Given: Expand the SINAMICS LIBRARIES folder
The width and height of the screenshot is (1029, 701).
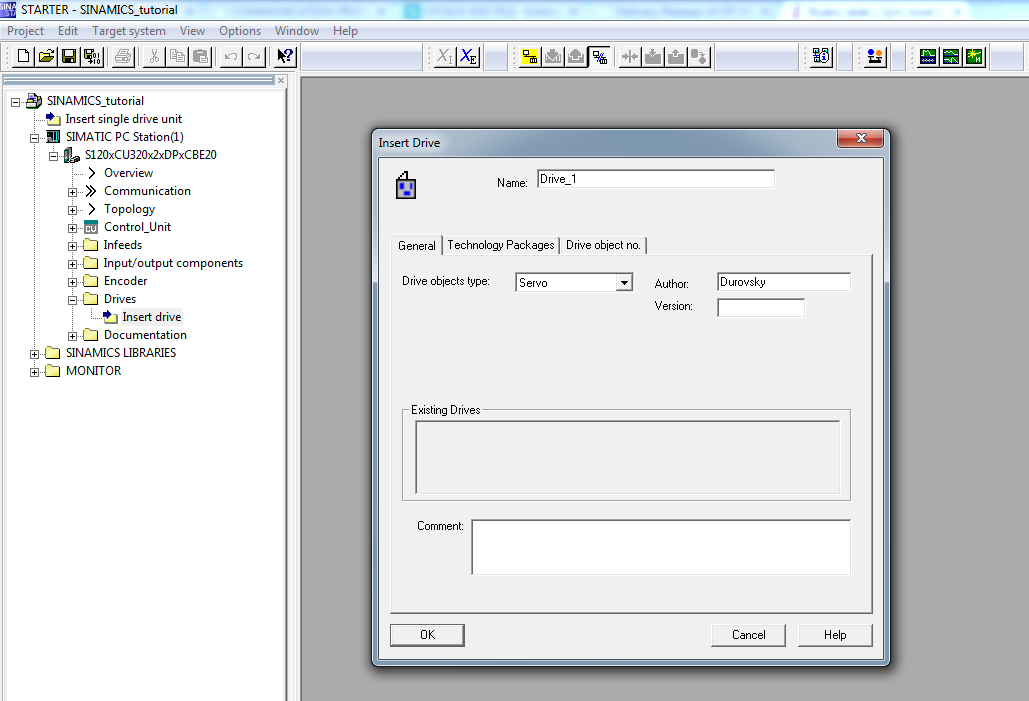Looking at the screenshot, I should [34, 354].
